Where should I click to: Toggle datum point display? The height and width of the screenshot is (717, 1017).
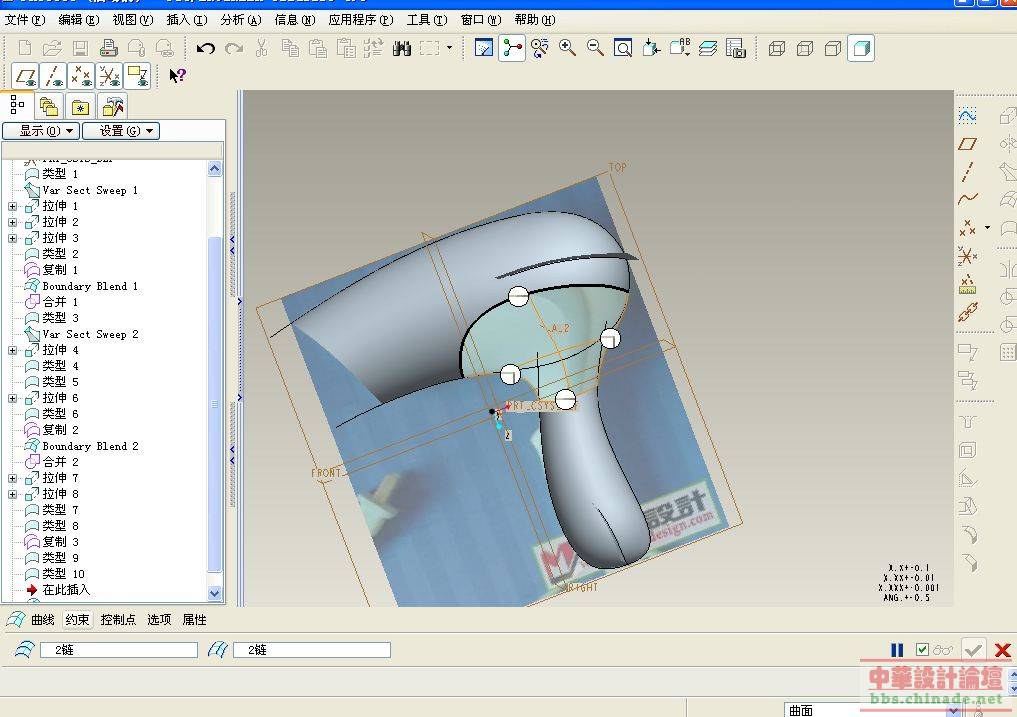point(81,77)
